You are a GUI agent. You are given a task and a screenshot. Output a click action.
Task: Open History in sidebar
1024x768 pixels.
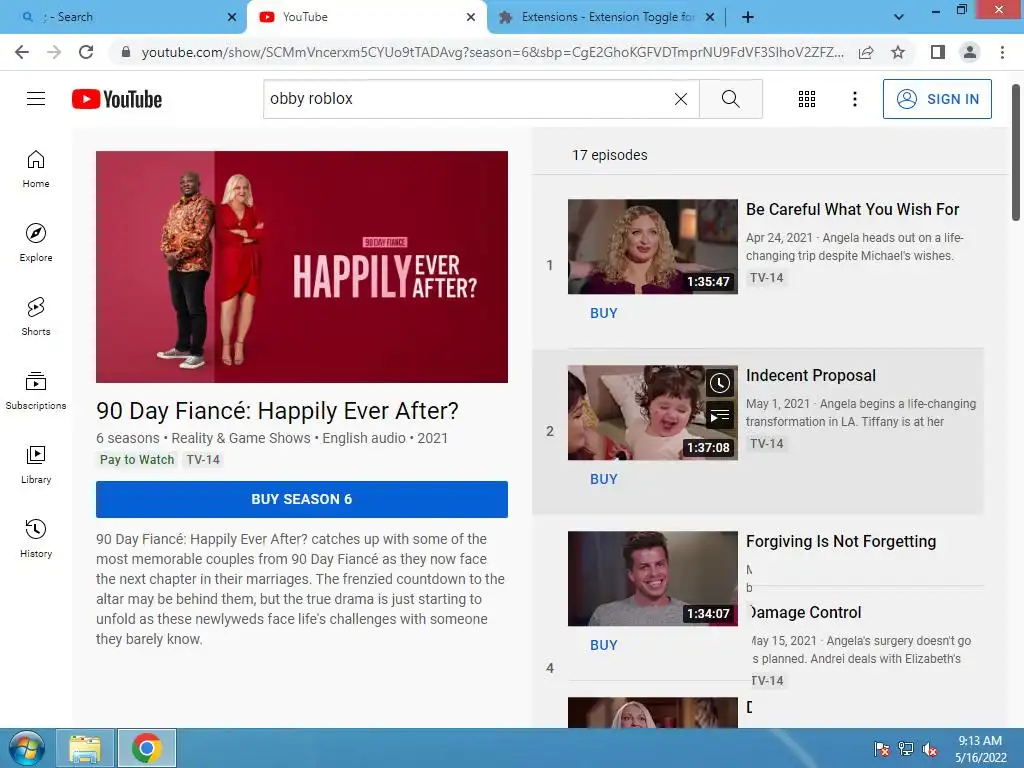tap(36, 538)
